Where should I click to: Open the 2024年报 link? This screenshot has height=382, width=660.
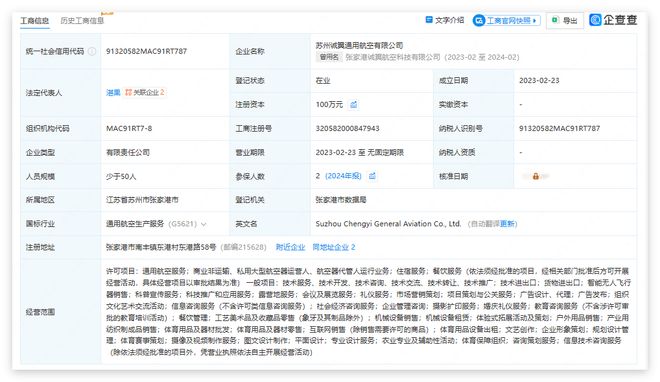(343, 176)
